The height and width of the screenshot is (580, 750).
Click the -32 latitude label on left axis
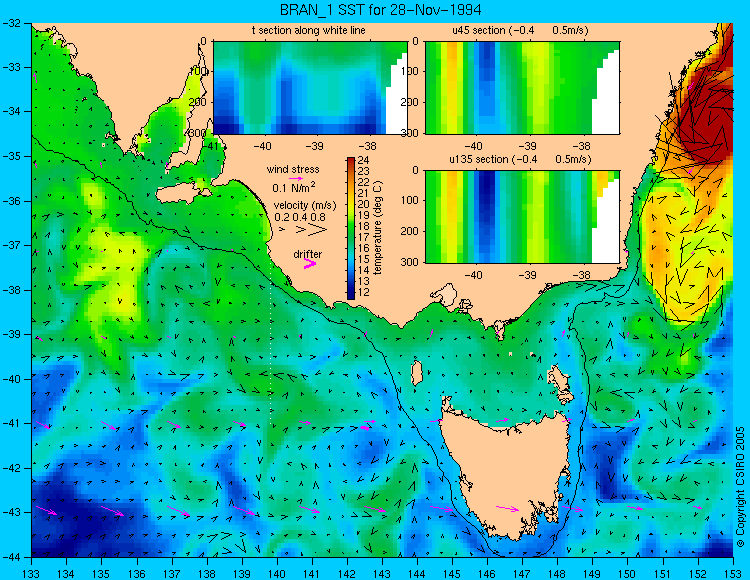[12, 23]
